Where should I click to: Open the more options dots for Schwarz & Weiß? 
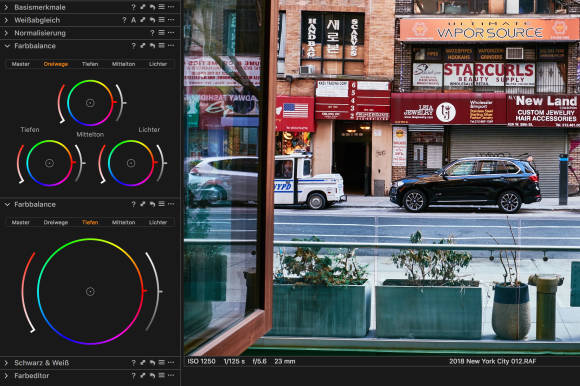point(171,363)
